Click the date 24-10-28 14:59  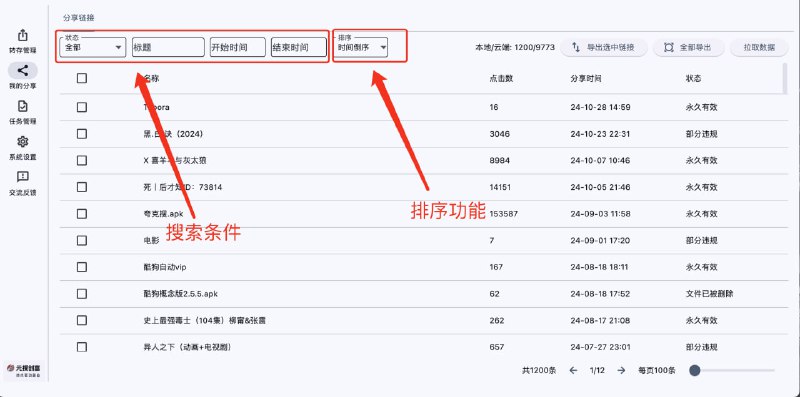click(601, 107)
